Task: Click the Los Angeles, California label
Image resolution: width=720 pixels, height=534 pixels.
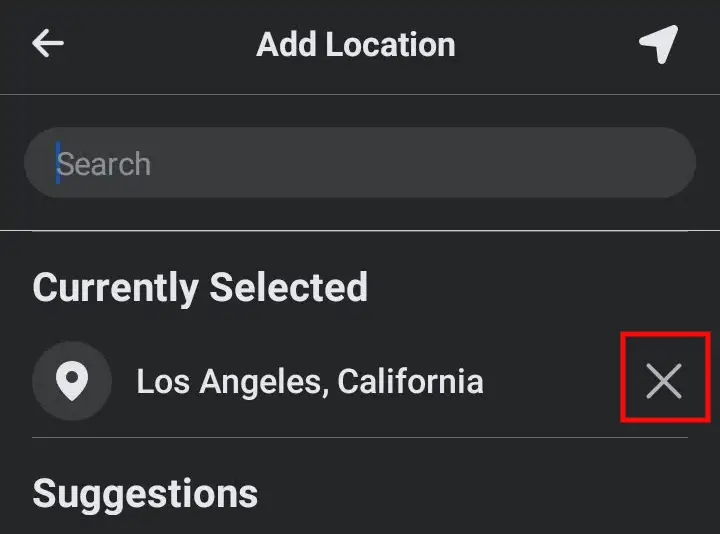Action: pos(310,381)
